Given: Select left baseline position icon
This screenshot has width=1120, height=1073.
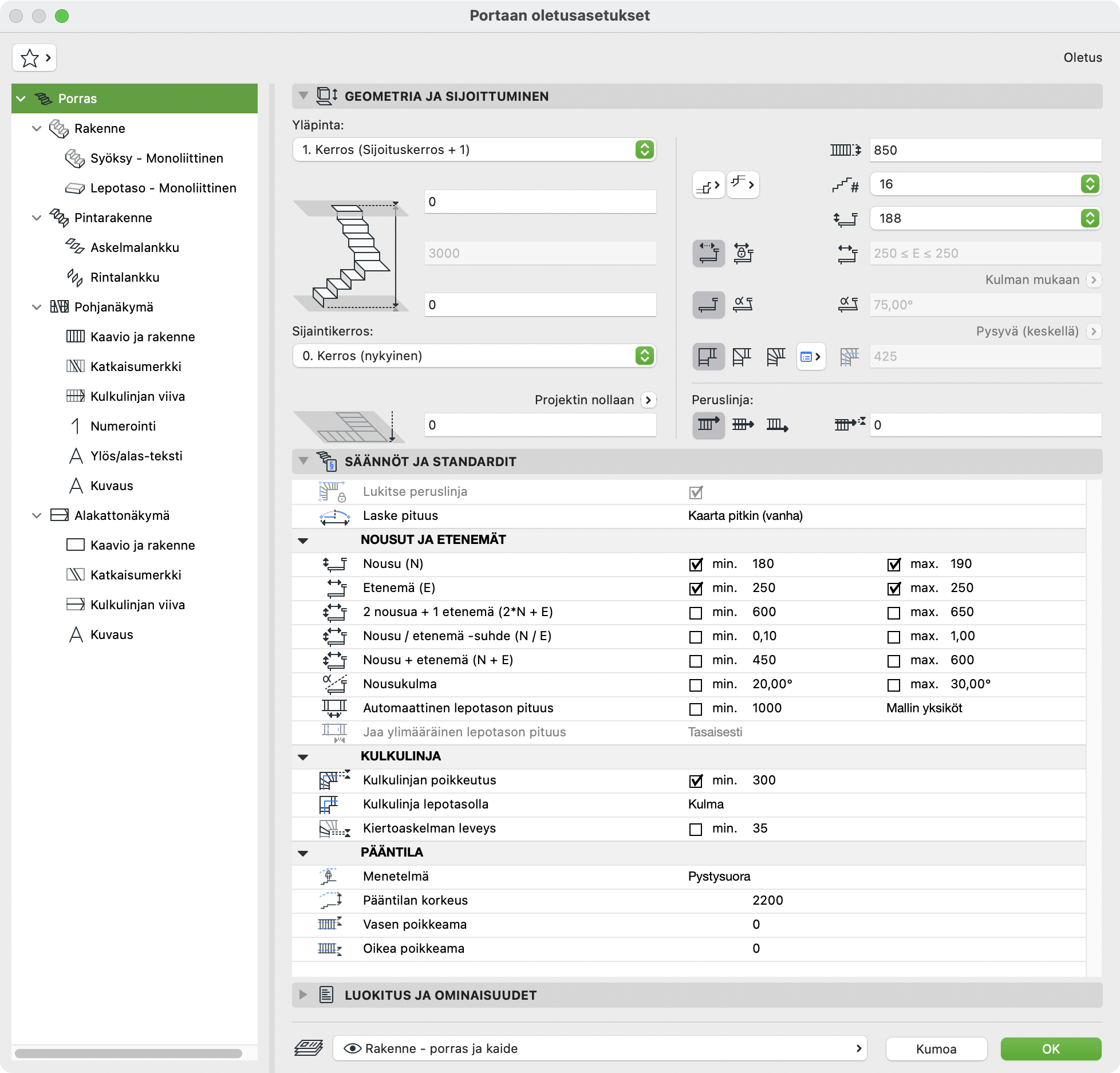Looking at the screenshot, I should (x=708, y=425).
